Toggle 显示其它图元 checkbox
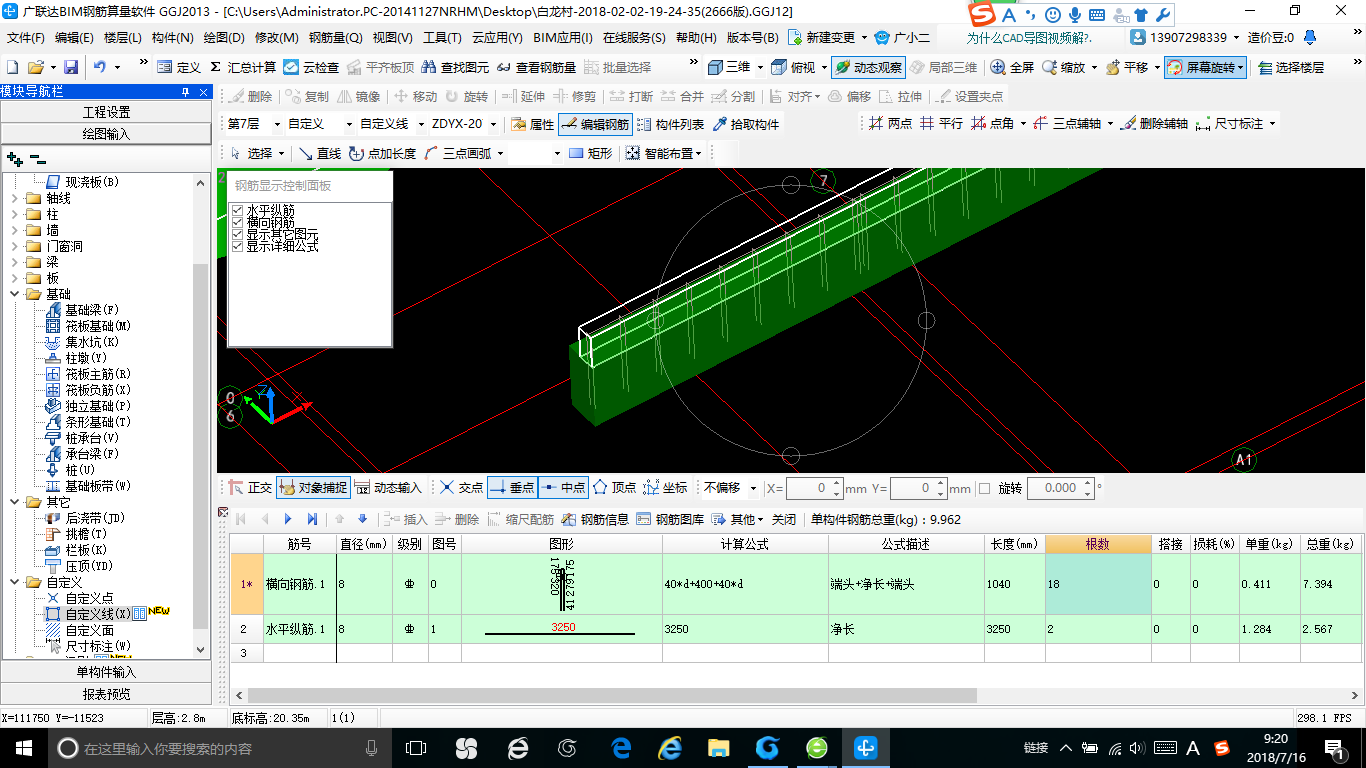This screenshot has width=1366, height=768. 237,234
